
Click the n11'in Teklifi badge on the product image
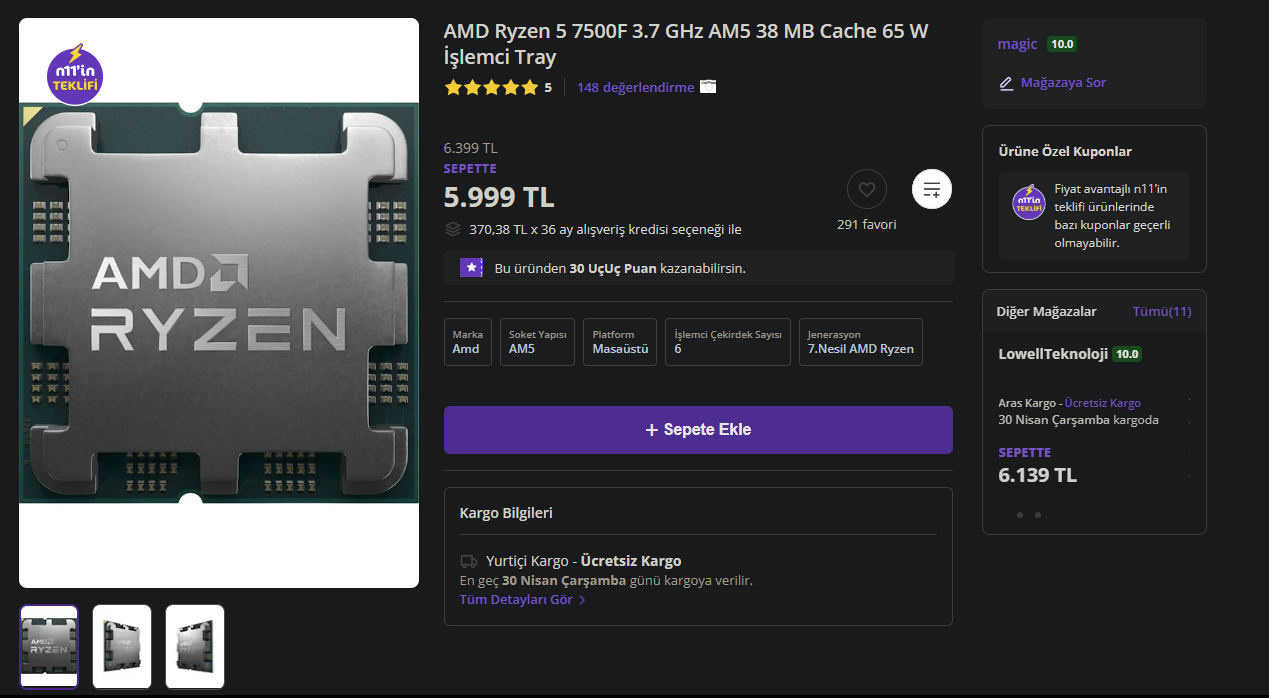pyautogui.click(x=76, y=74)
